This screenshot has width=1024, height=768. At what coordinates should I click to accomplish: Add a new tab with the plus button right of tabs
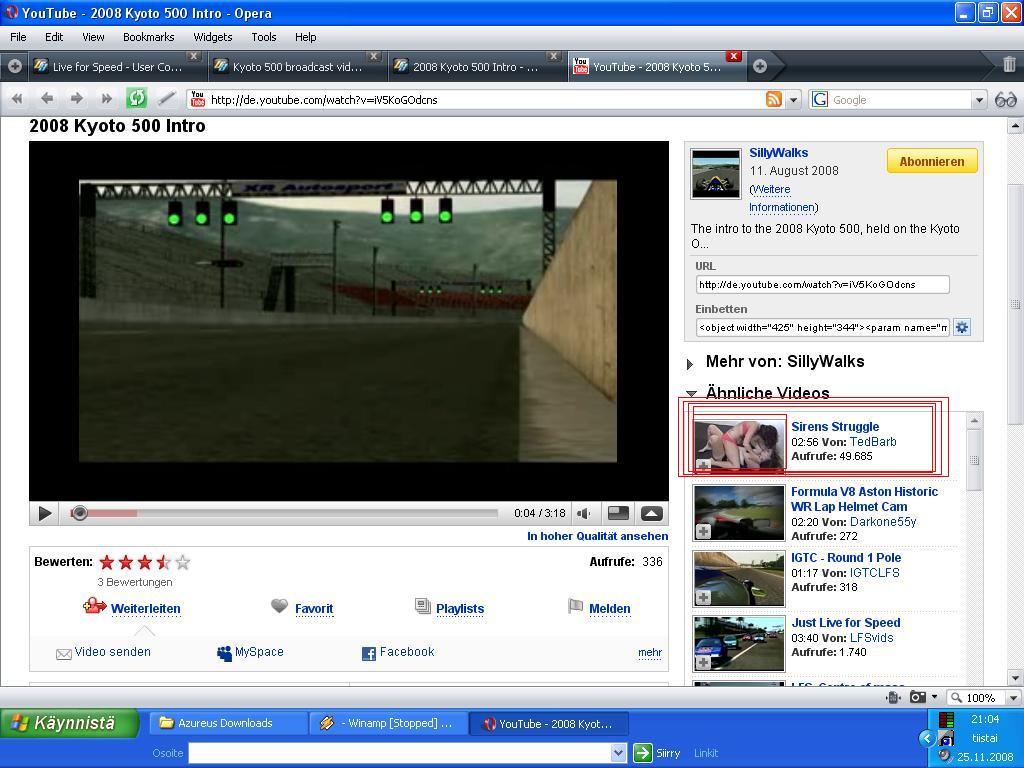click(760, 66)
